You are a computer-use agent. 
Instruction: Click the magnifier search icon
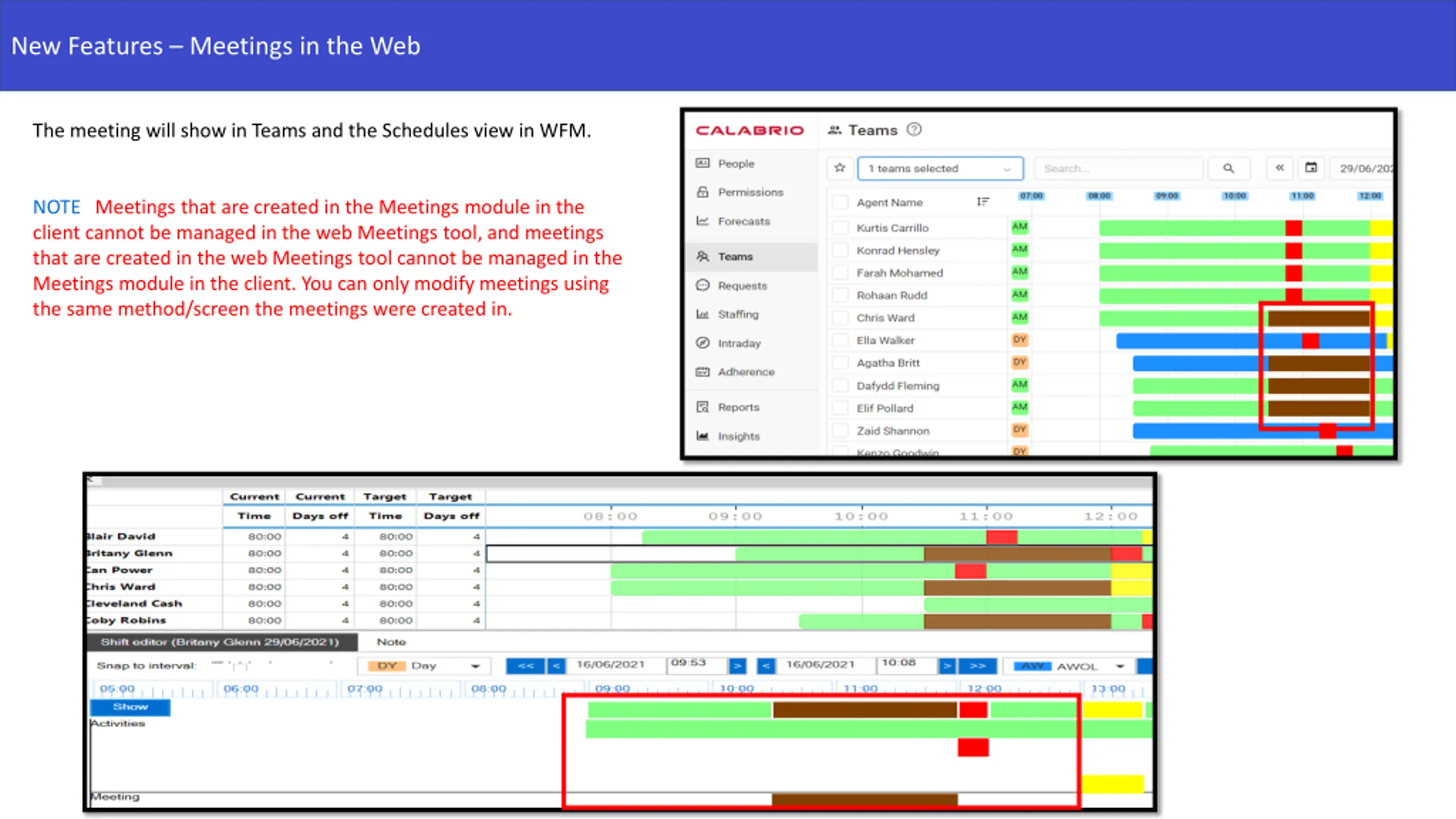[1228, 168]
